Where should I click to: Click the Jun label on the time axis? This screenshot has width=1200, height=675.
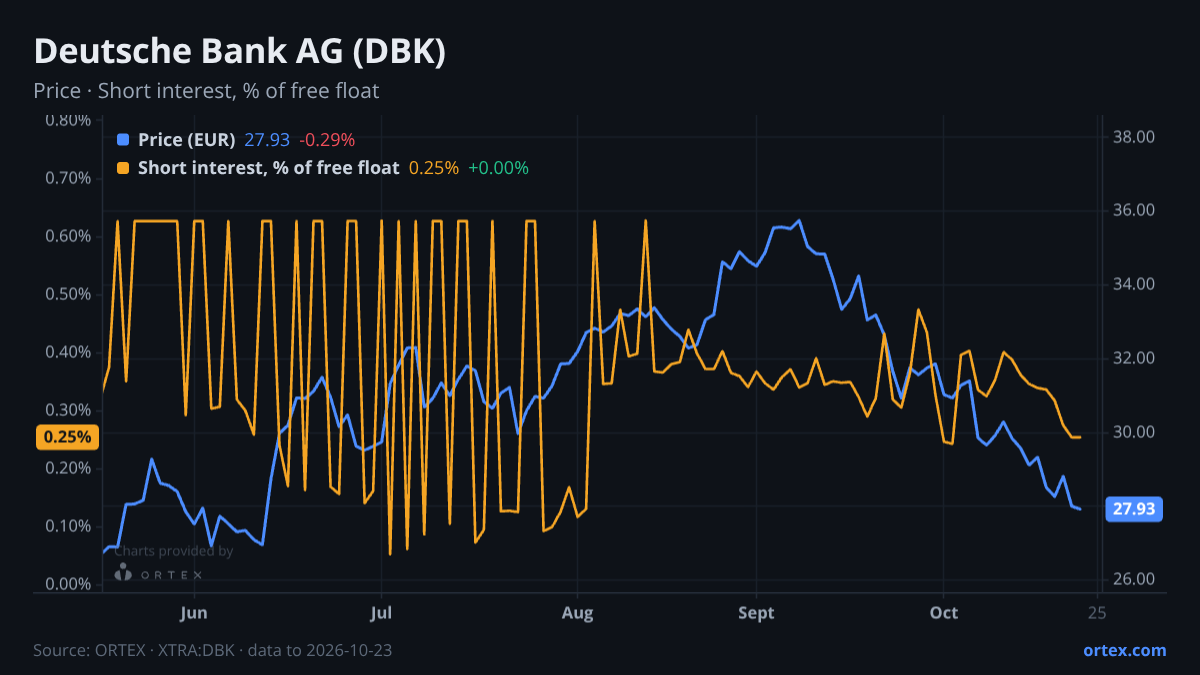(195, 612)
